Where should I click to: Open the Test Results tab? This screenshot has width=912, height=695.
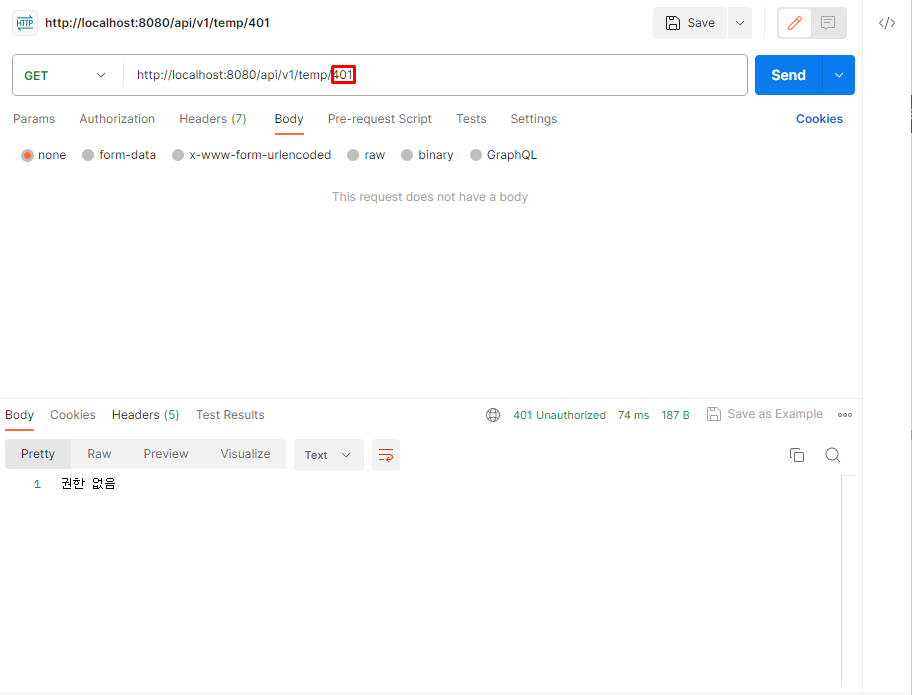230,415
